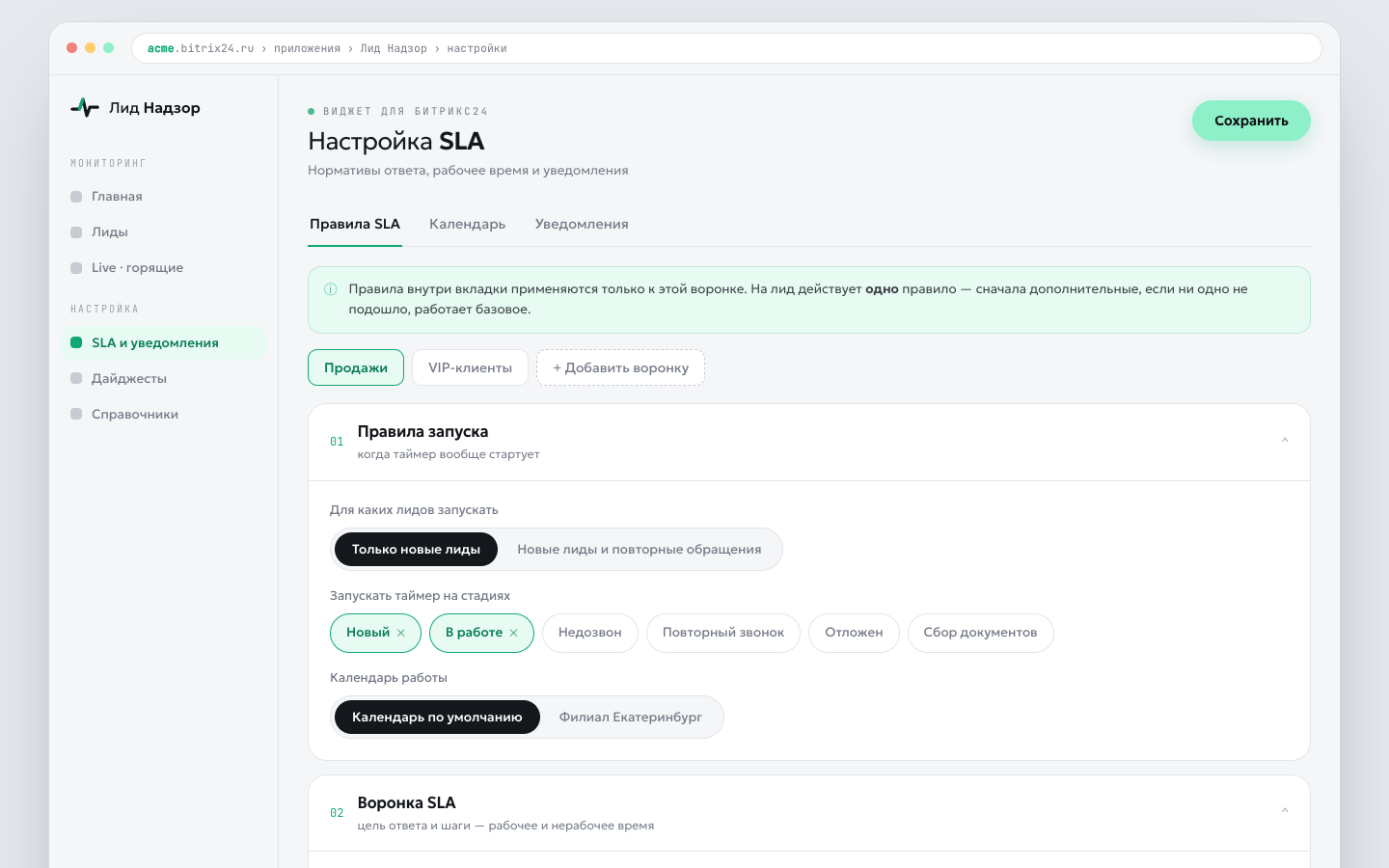This screenshot has height=868, width=1389.
Task: Select Только новые лиды option
Action: pos(416,550)
